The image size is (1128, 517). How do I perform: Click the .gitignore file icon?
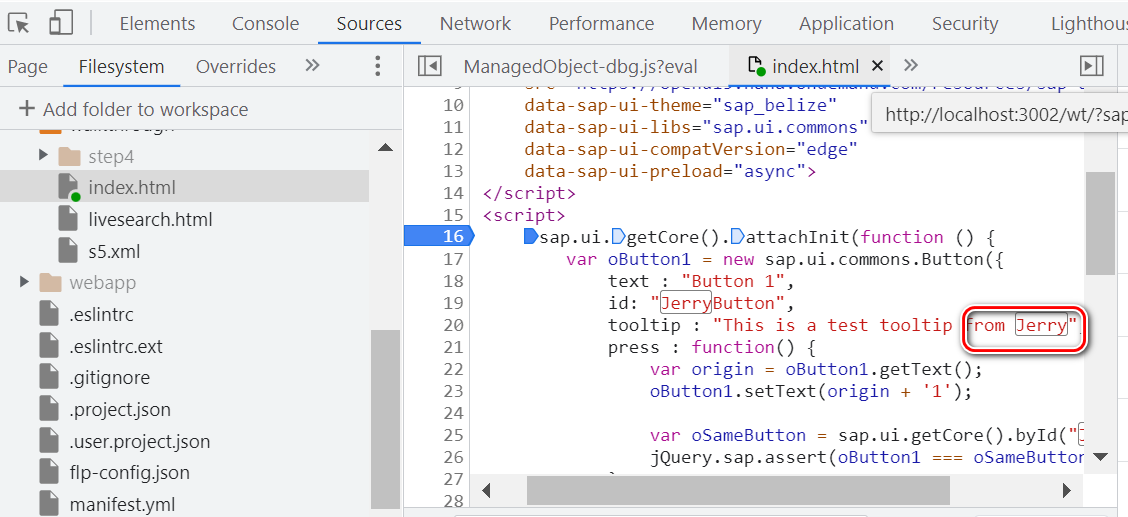tap(49, 378)
